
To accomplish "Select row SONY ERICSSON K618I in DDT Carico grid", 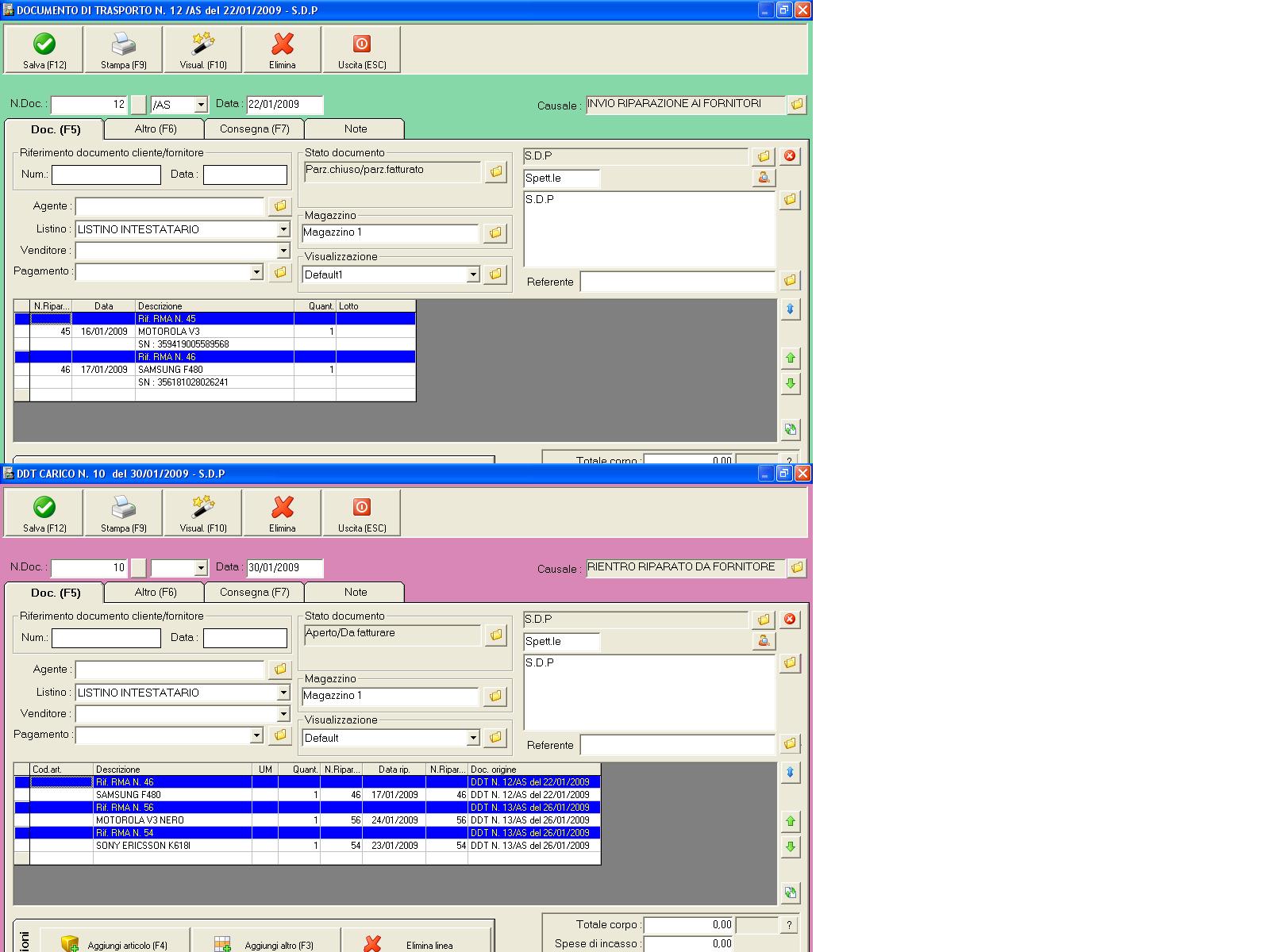I will pyautogui.click(x=307, y=846).
